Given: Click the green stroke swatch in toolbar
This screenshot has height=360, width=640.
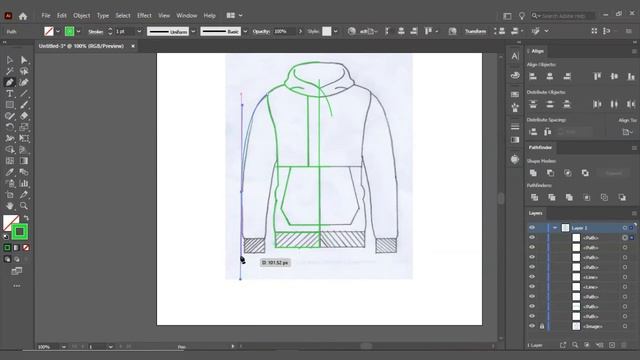Looking at the screenshot, I should point(19,232).
